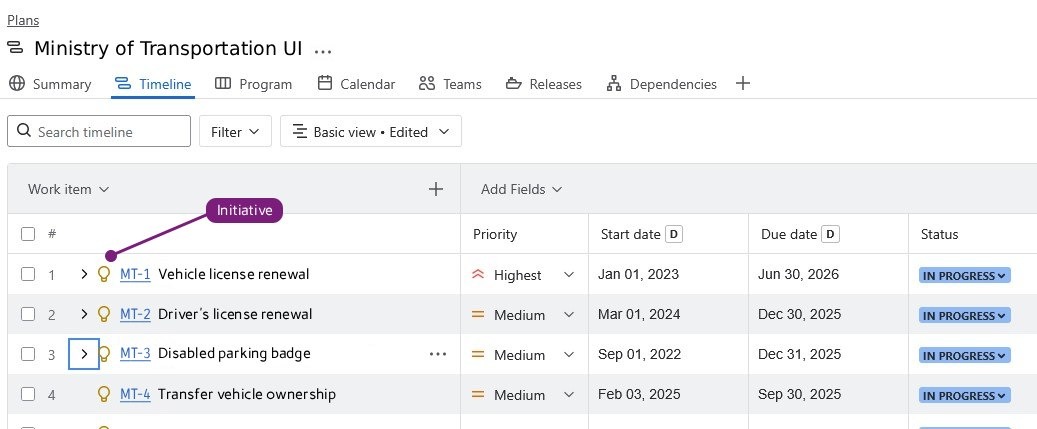Check the box for row 1 Vehicle license renewal
The height and width of the screenshot is (429, 1037).
tap(28, 274)
